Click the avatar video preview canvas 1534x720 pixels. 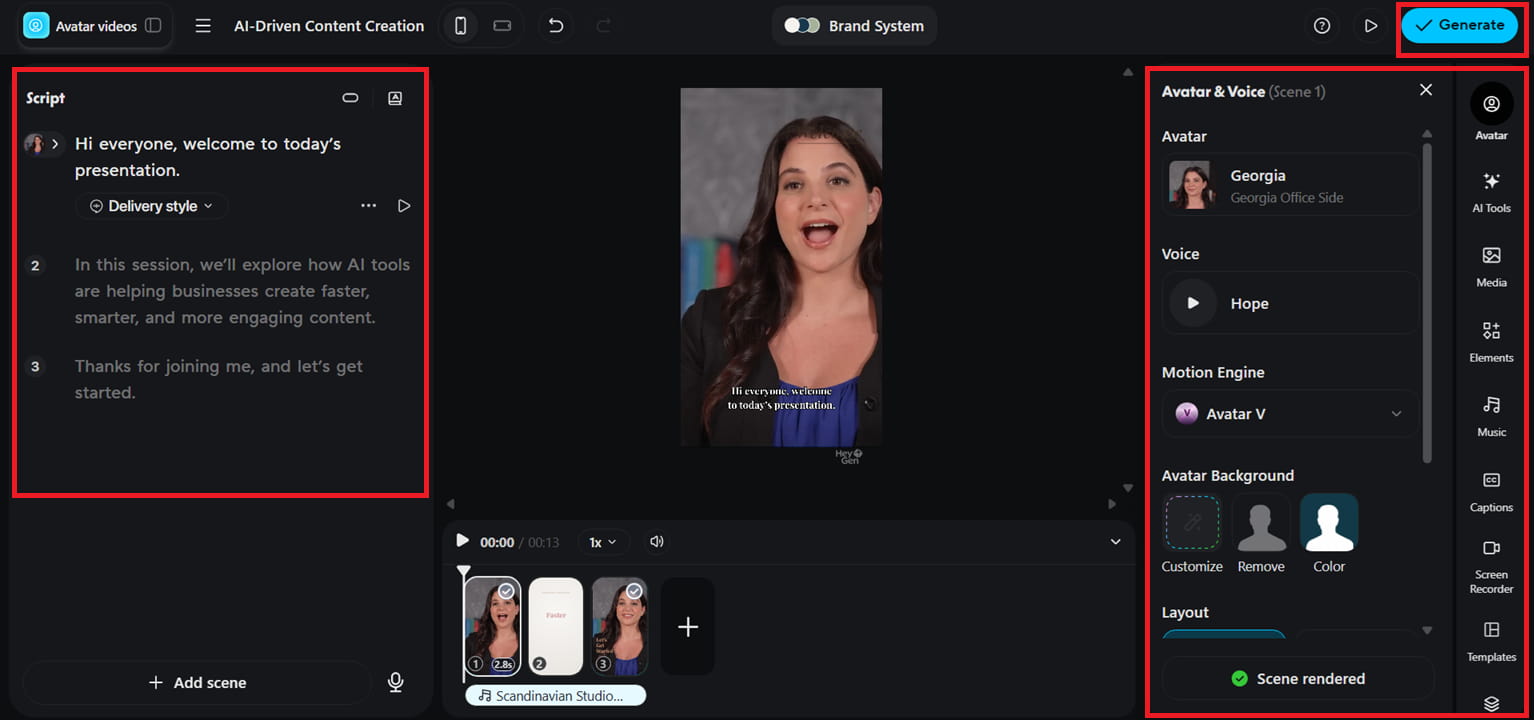(x=781, y=267)
